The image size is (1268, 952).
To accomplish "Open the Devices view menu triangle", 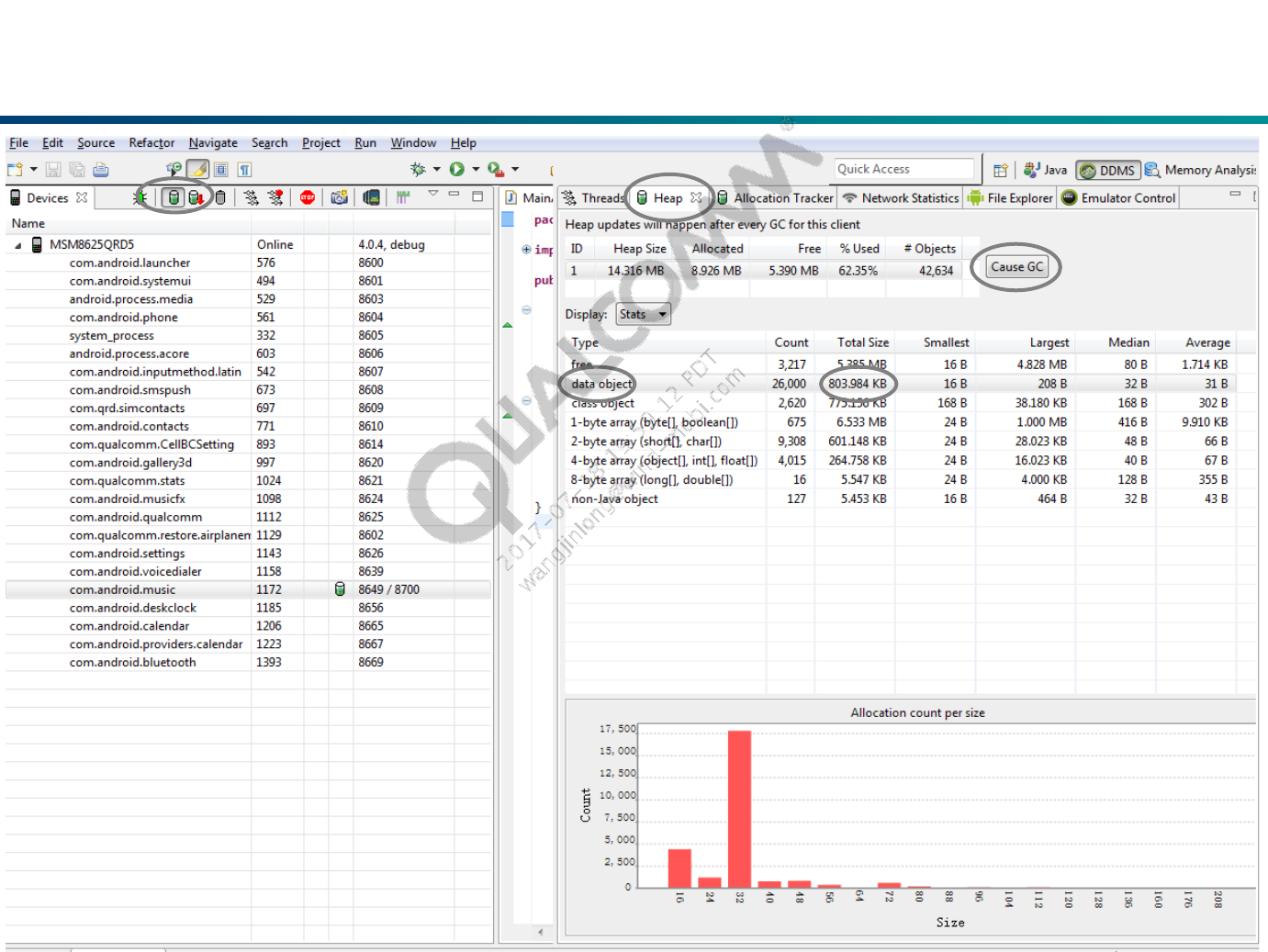I will click(433, 194).
